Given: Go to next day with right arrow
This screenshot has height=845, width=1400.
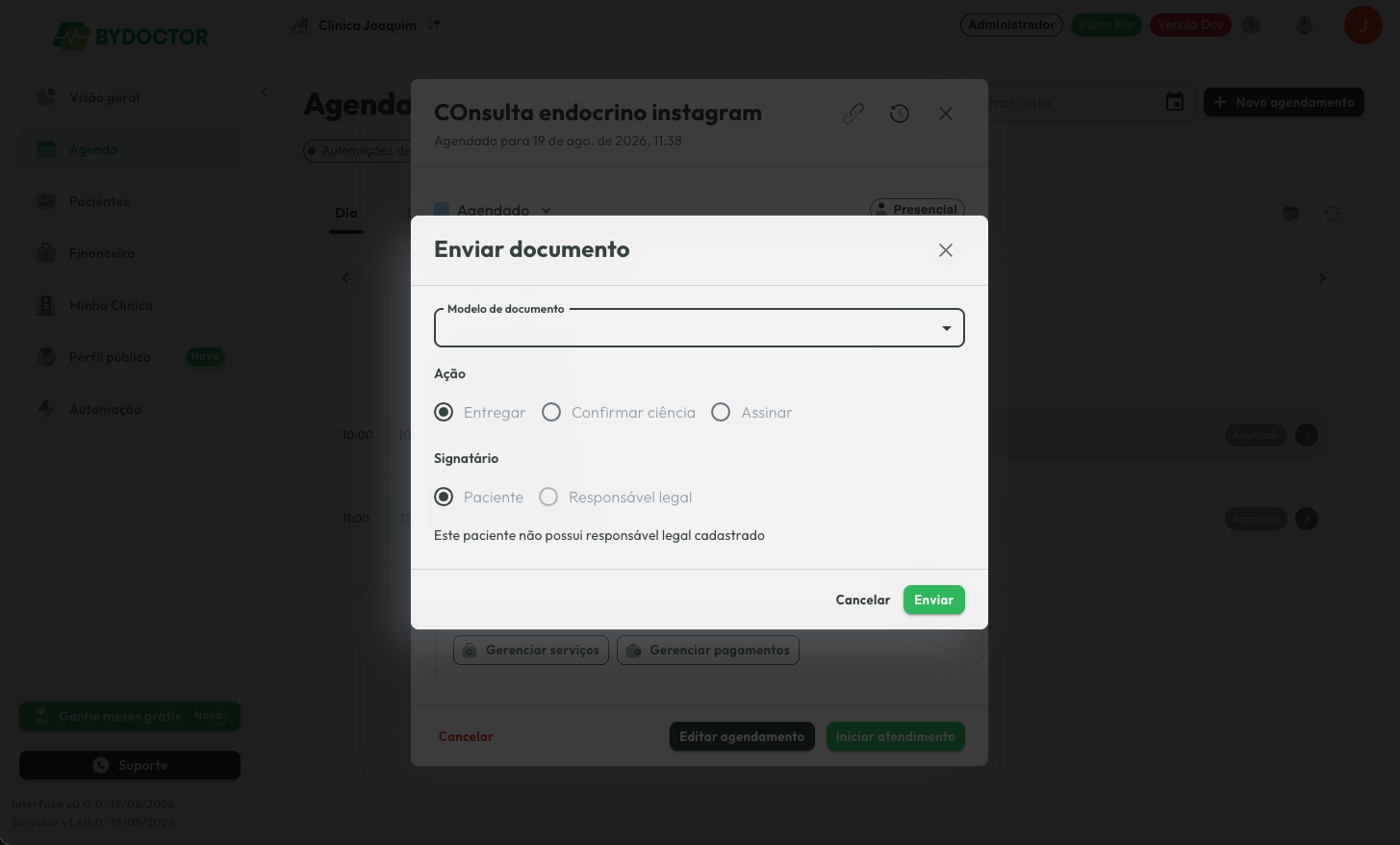Looking at the screenshot, I should [x=1321, y=278].
